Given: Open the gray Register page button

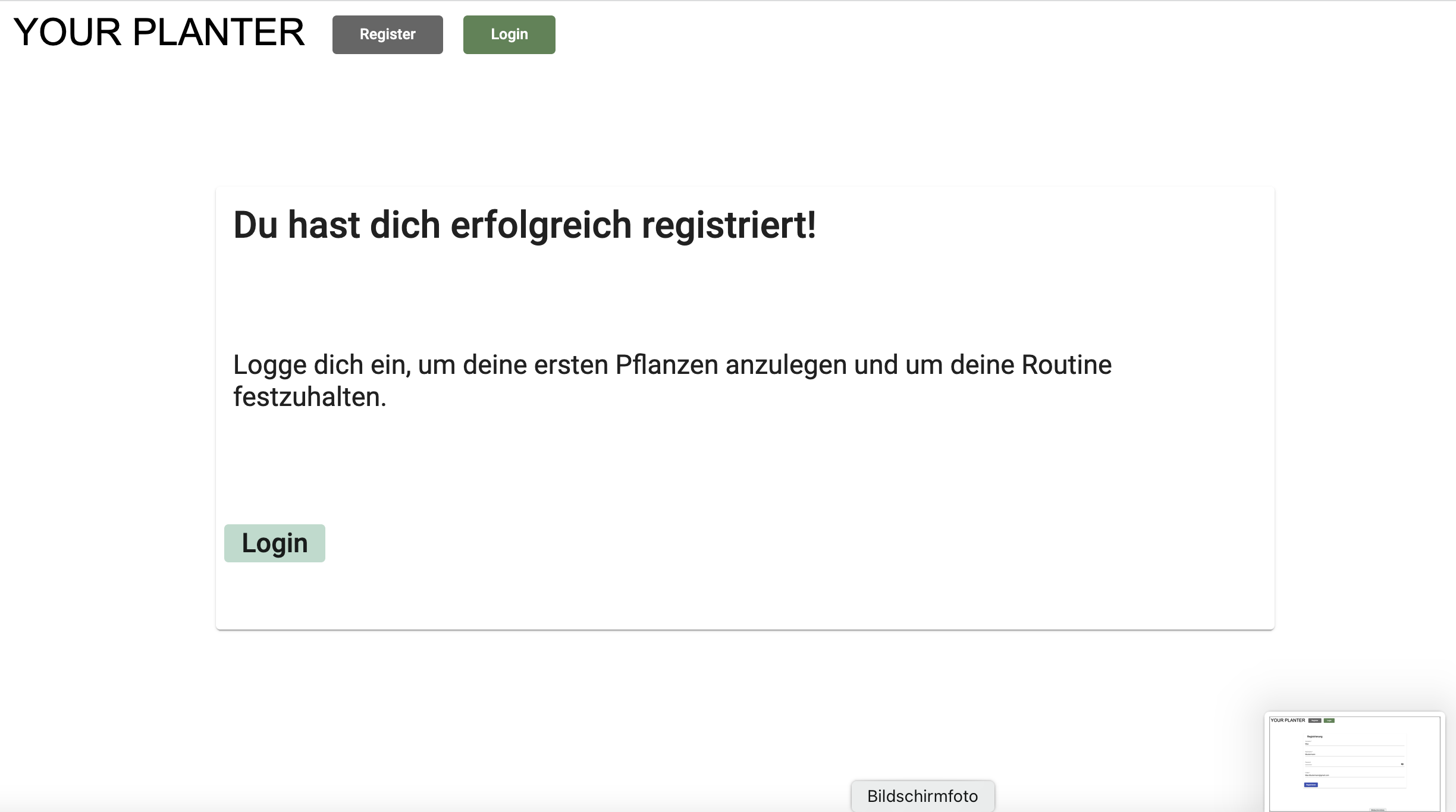Looking at the screenshot, I should (387, 34).
